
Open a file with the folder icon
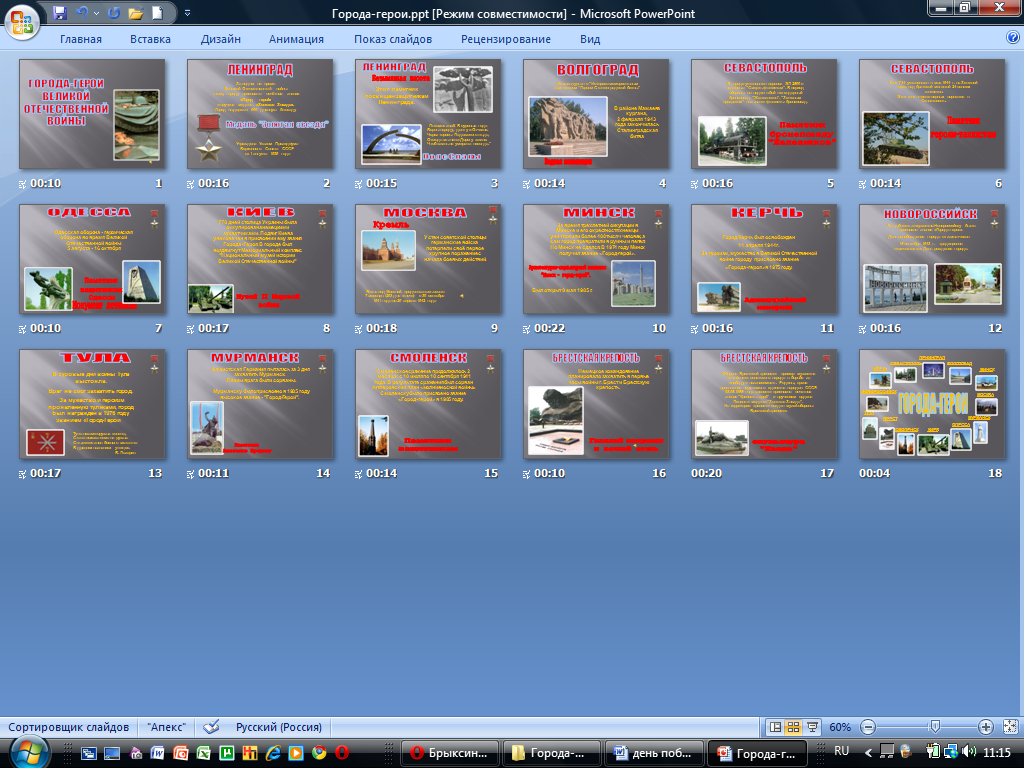[x=136, y=14]
